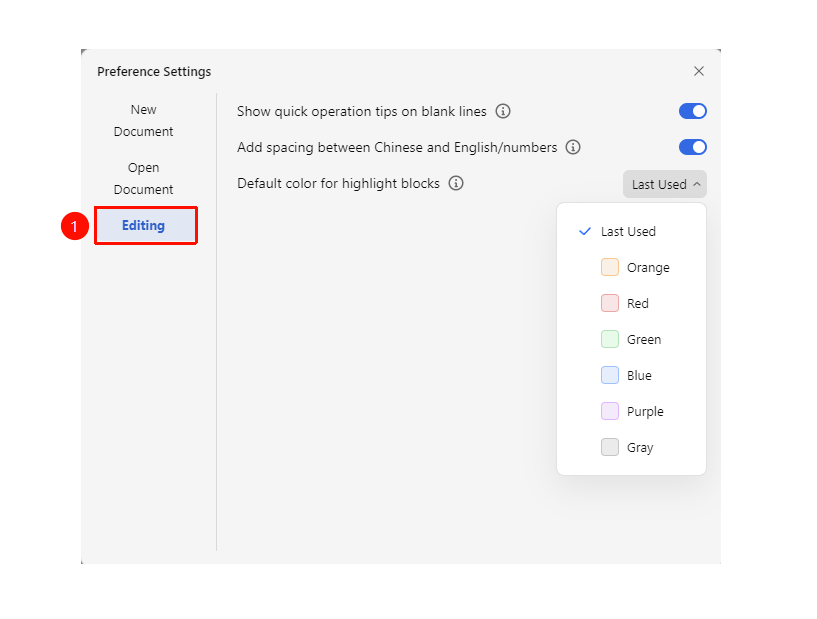The width and height of the screenshot is (817, 619).
Task: Open the New Document settings tab
Action: tap(143, 120)
